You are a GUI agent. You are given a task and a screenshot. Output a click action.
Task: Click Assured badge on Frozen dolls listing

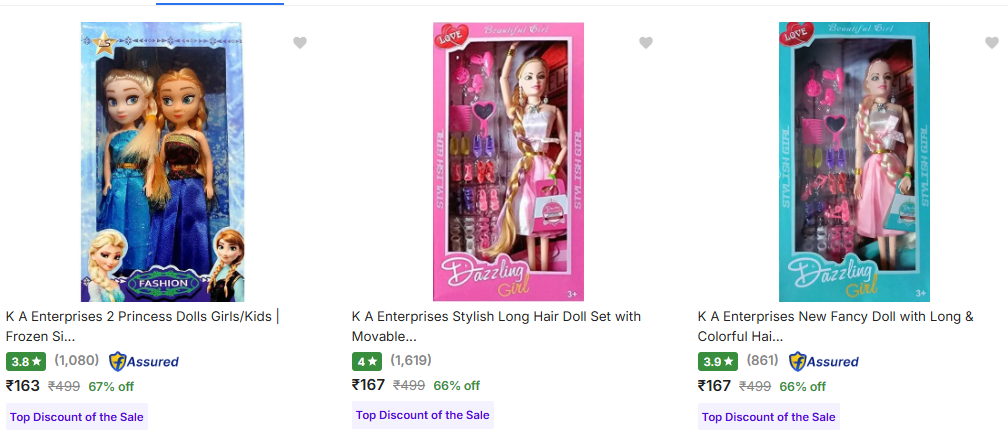pos(144,361)
